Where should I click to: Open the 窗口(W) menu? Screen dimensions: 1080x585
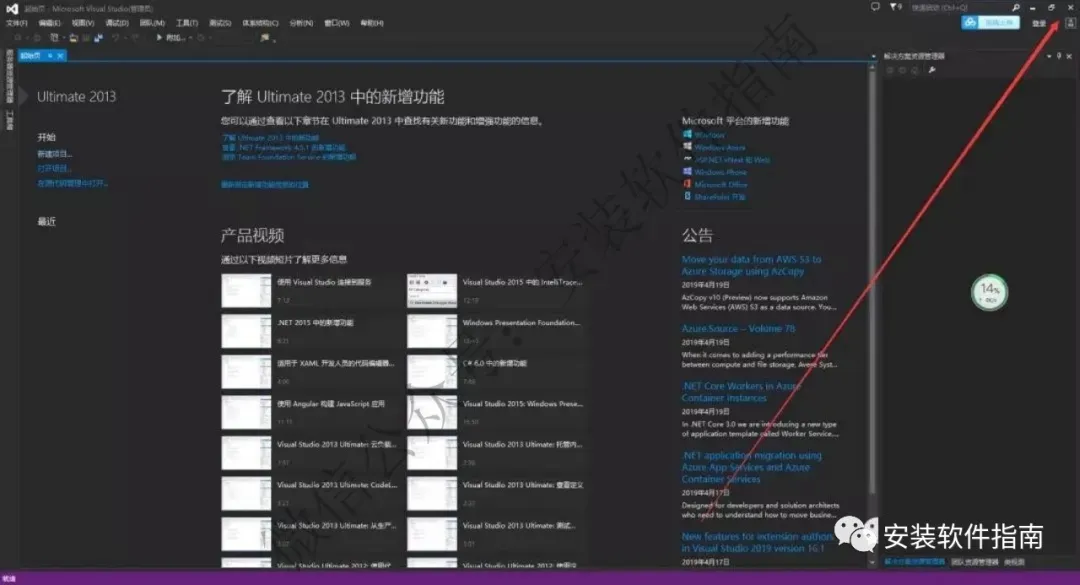pyautogui.click(x=337, y=23)
